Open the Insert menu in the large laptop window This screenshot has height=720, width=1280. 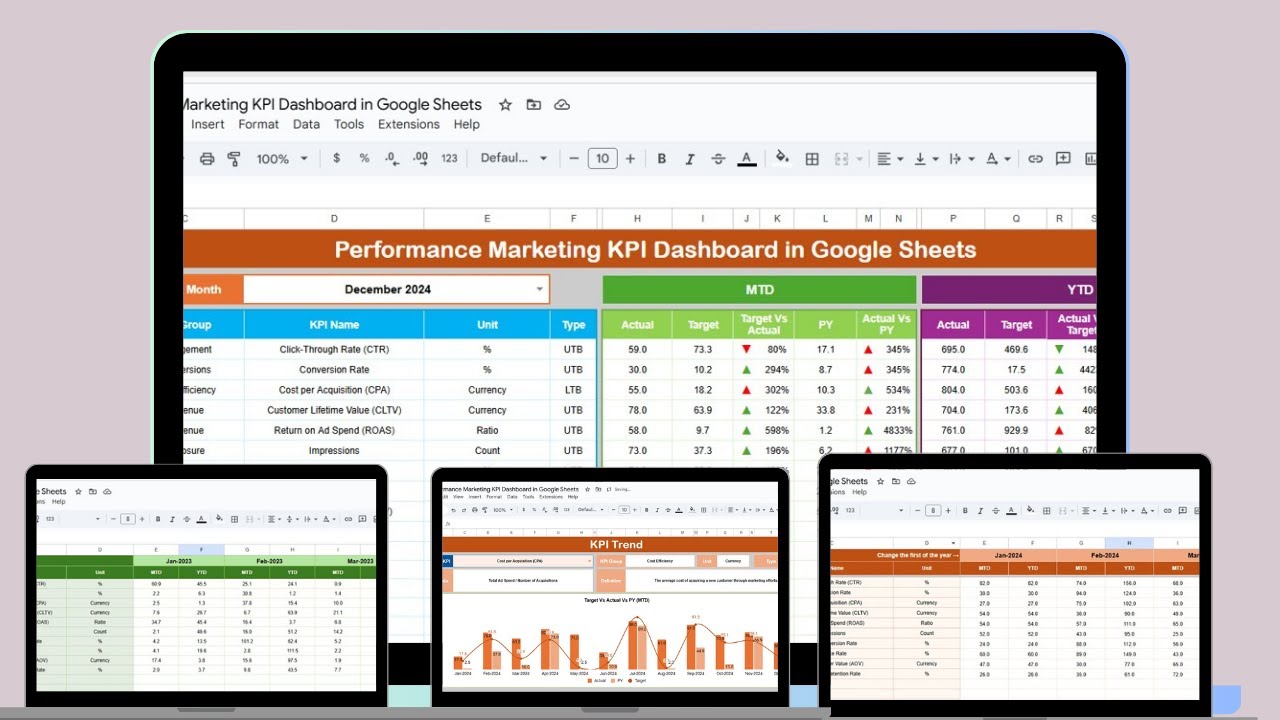208,124
